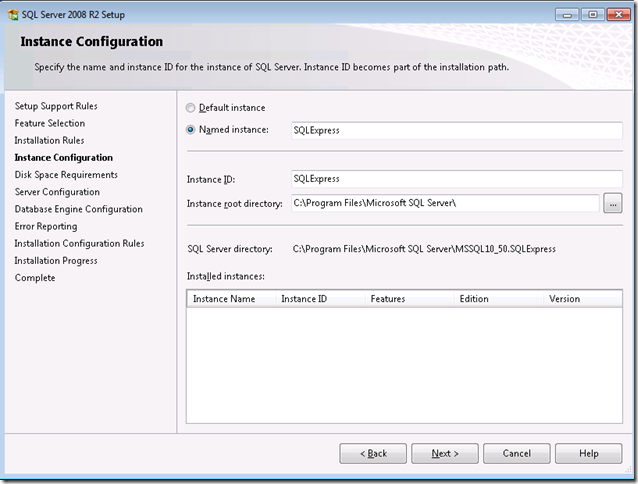The image size is (638, 484).
Task: Click the Instance root directory path field
Action: (x=443, y=204)
